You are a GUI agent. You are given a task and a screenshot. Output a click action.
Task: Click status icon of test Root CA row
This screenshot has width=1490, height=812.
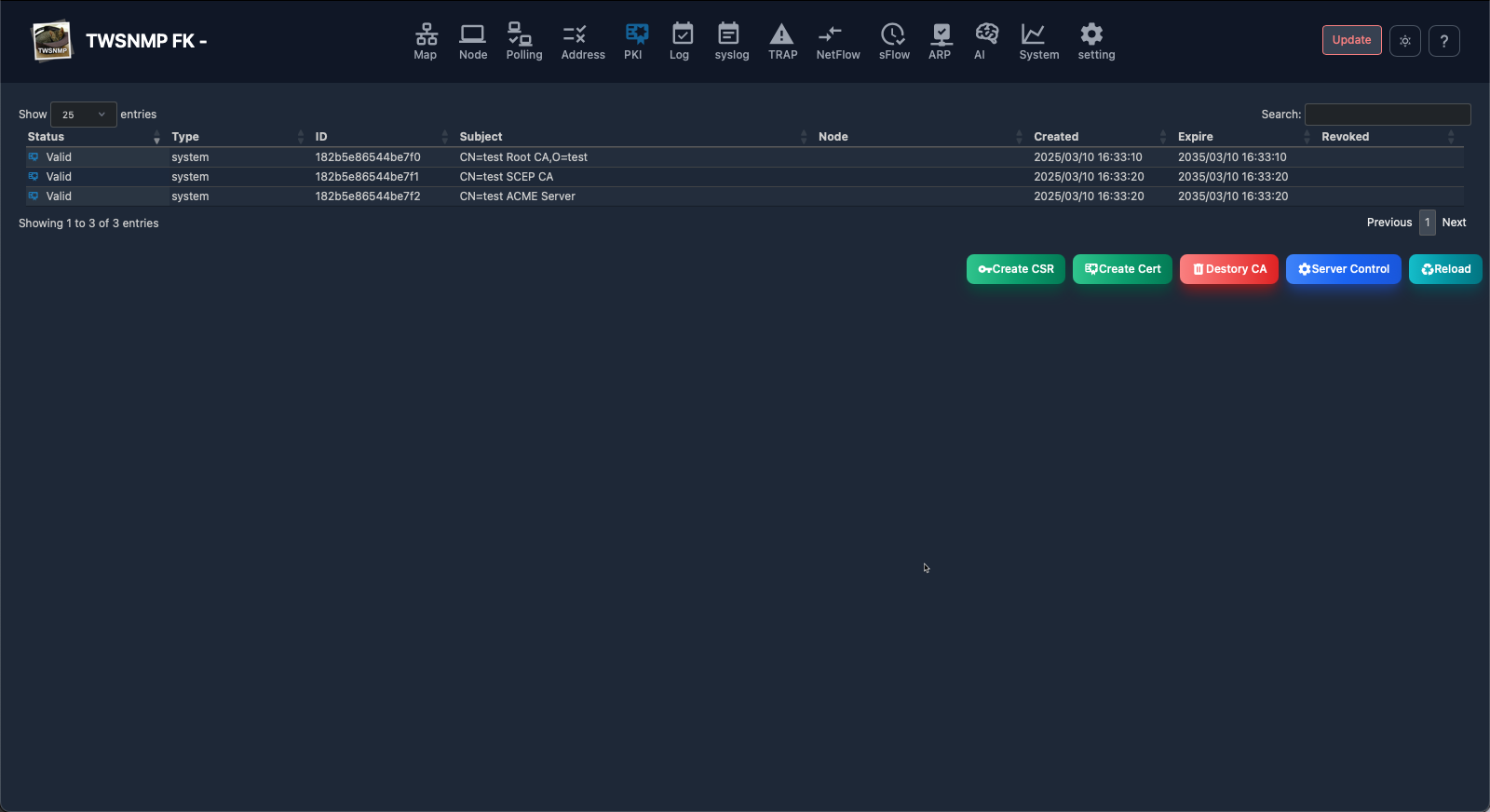pos(34,157)
